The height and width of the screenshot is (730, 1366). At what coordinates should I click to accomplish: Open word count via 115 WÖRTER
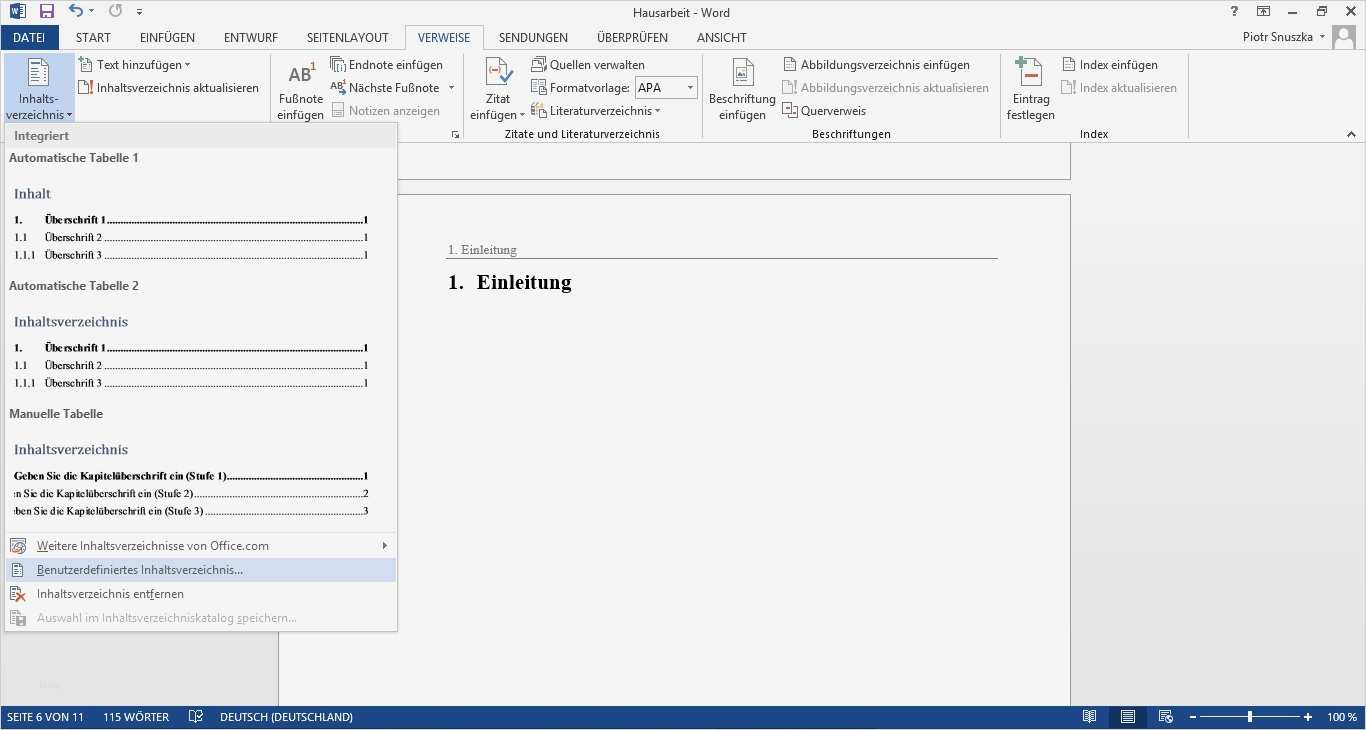136,717
